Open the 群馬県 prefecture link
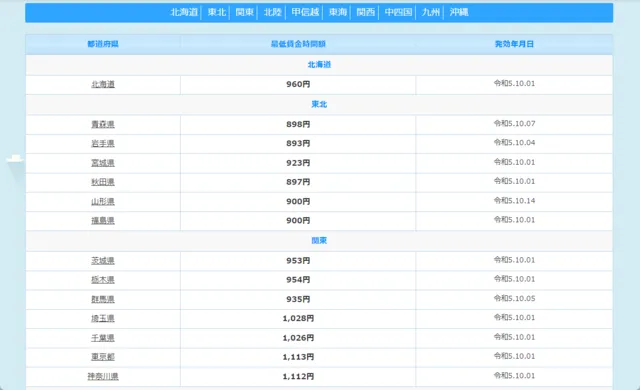This screenshot has width=640, height=390. click(103, 299)
